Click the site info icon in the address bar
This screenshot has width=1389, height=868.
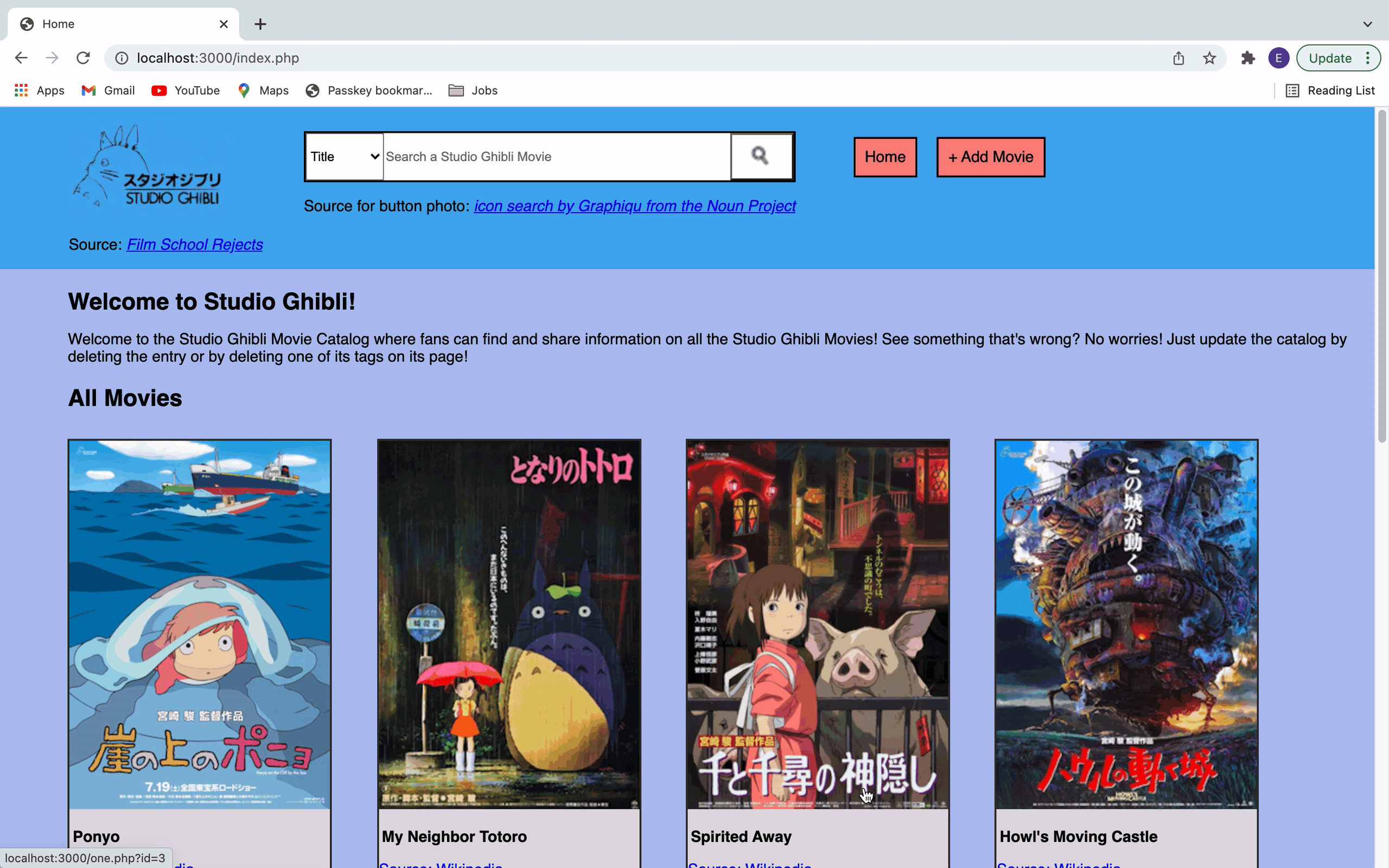pos(122,58)
